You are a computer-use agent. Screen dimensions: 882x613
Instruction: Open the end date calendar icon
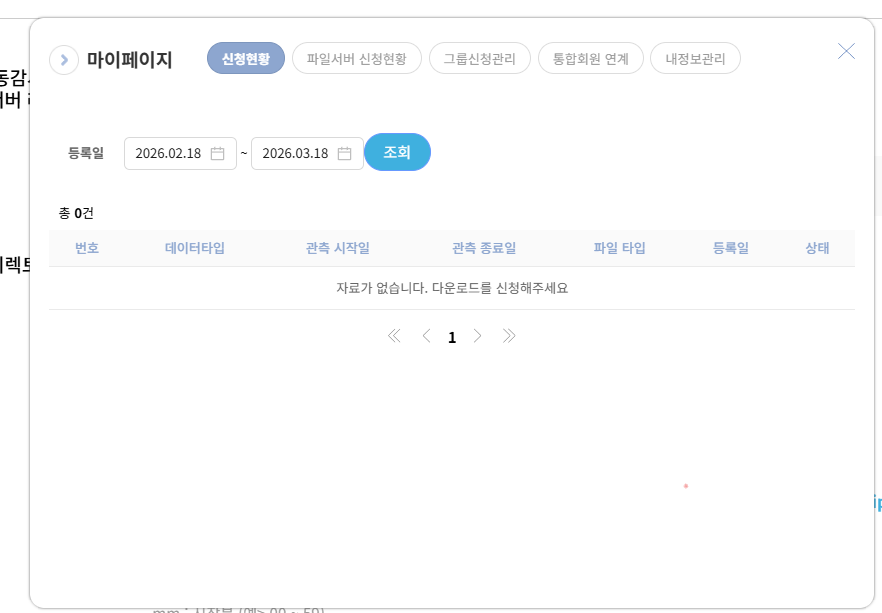coord(344,154)
